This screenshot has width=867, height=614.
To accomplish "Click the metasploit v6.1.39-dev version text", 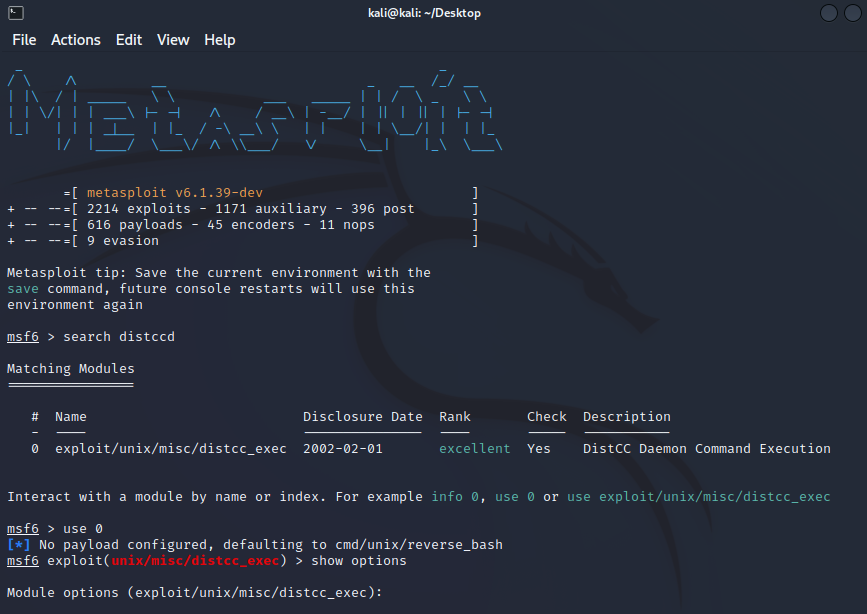I will 175,192.
